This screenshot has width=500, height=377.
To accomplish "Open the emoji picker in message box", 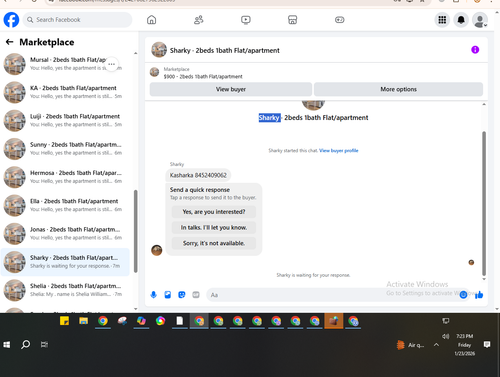I will pos(463,295).
